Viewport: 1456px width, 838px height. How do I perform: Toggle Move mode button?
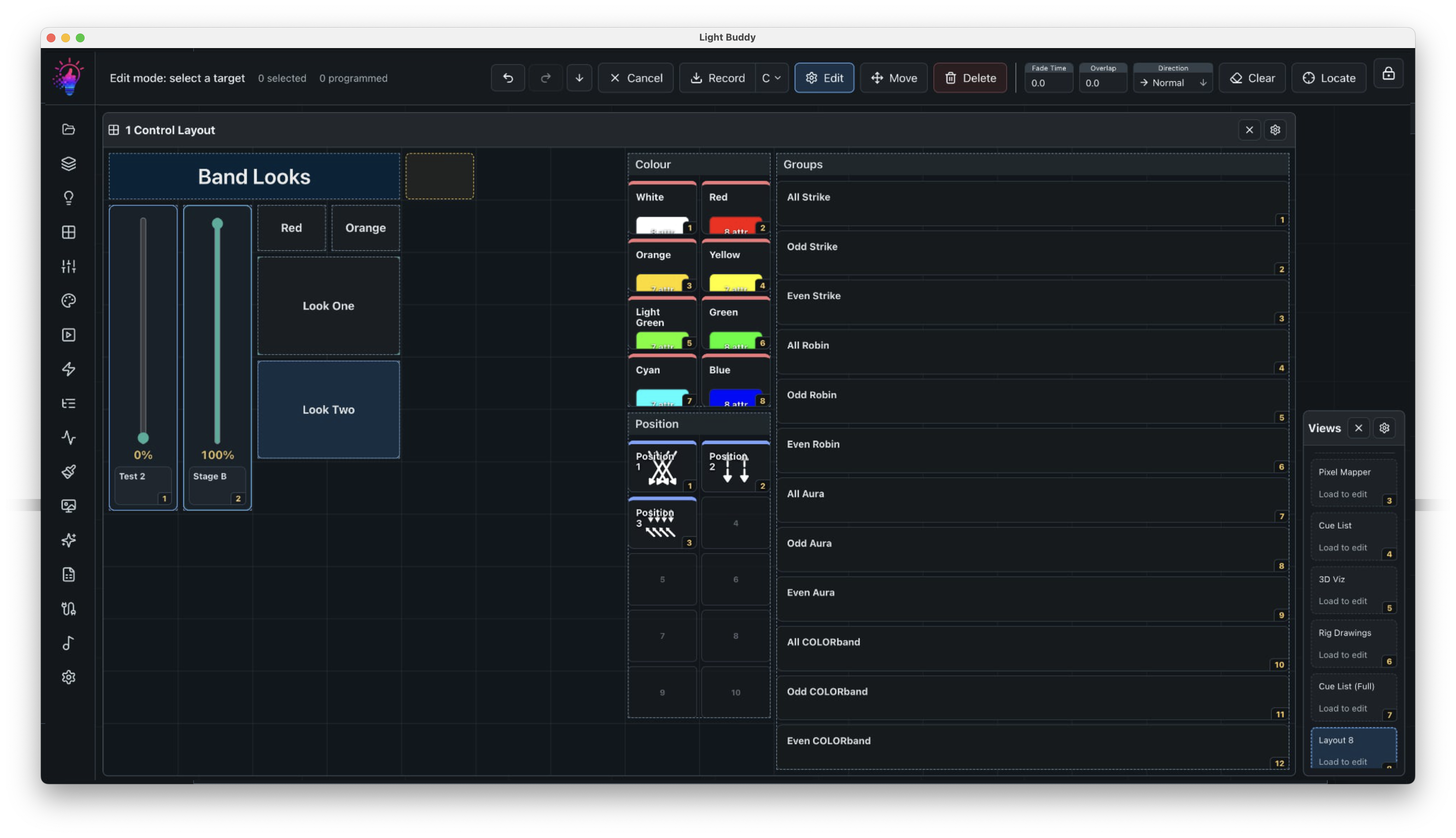(x=894, y=78)
